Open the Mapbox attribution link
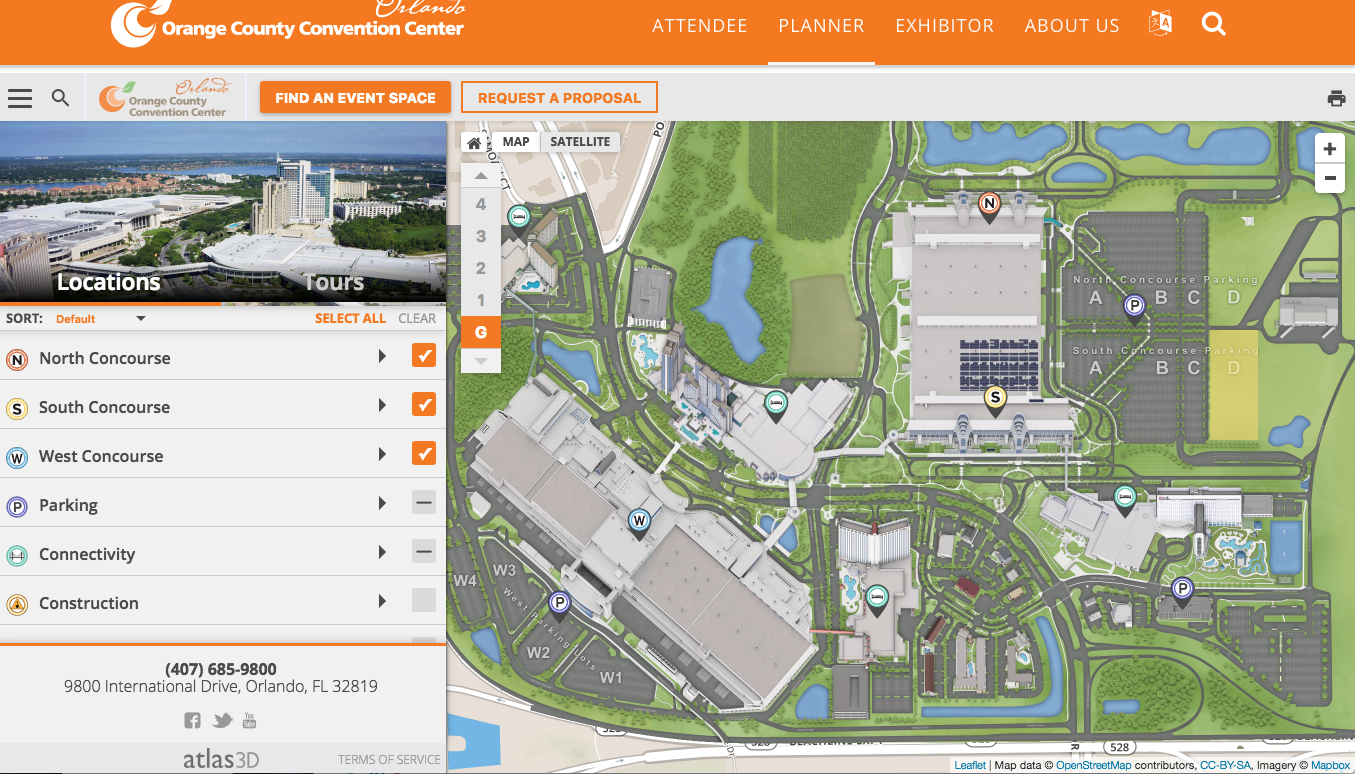 point(1330,765)
